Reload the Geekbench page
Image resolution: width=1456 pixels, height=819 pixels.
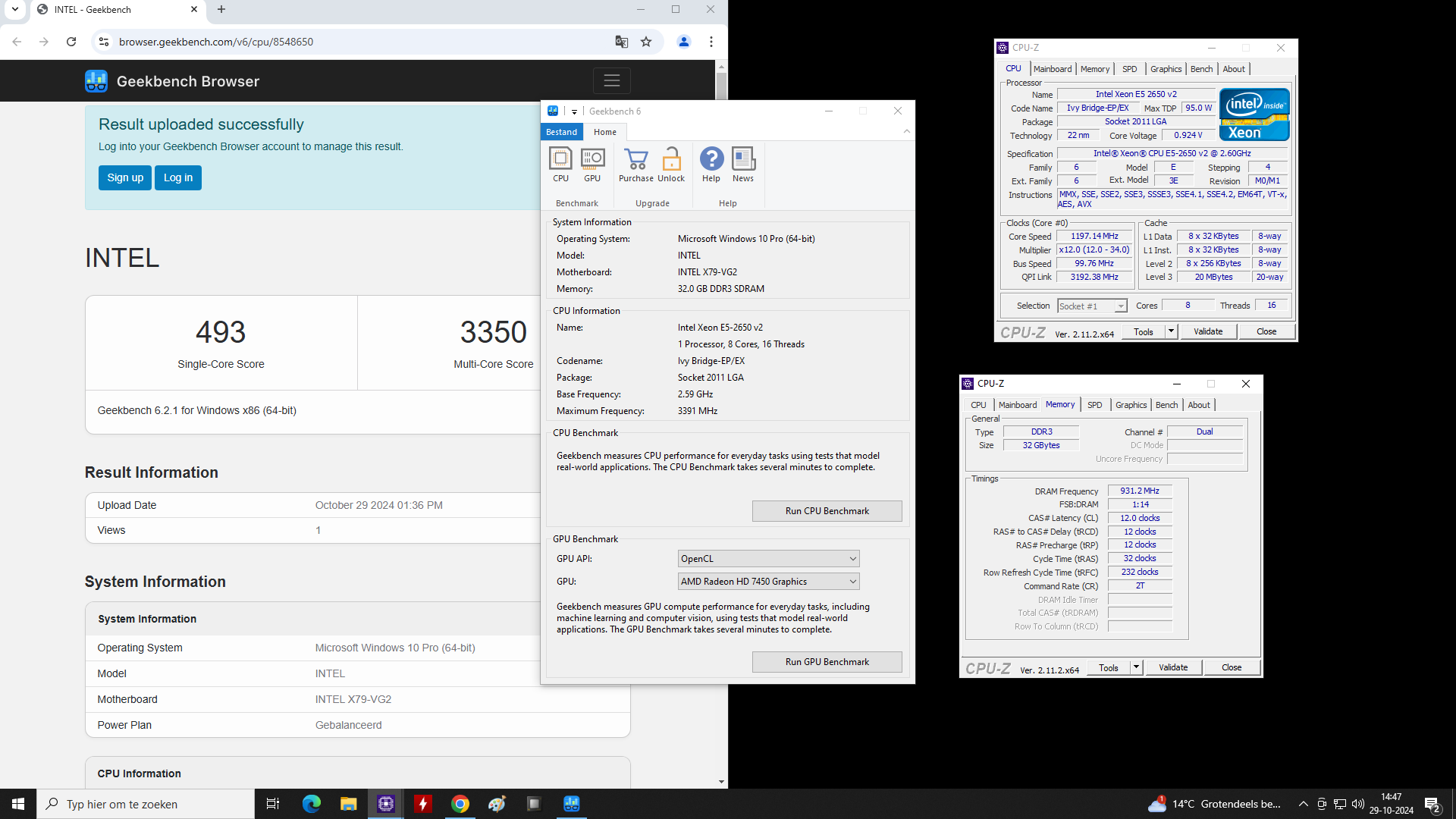pyautogui.click(x=71, y=42)
